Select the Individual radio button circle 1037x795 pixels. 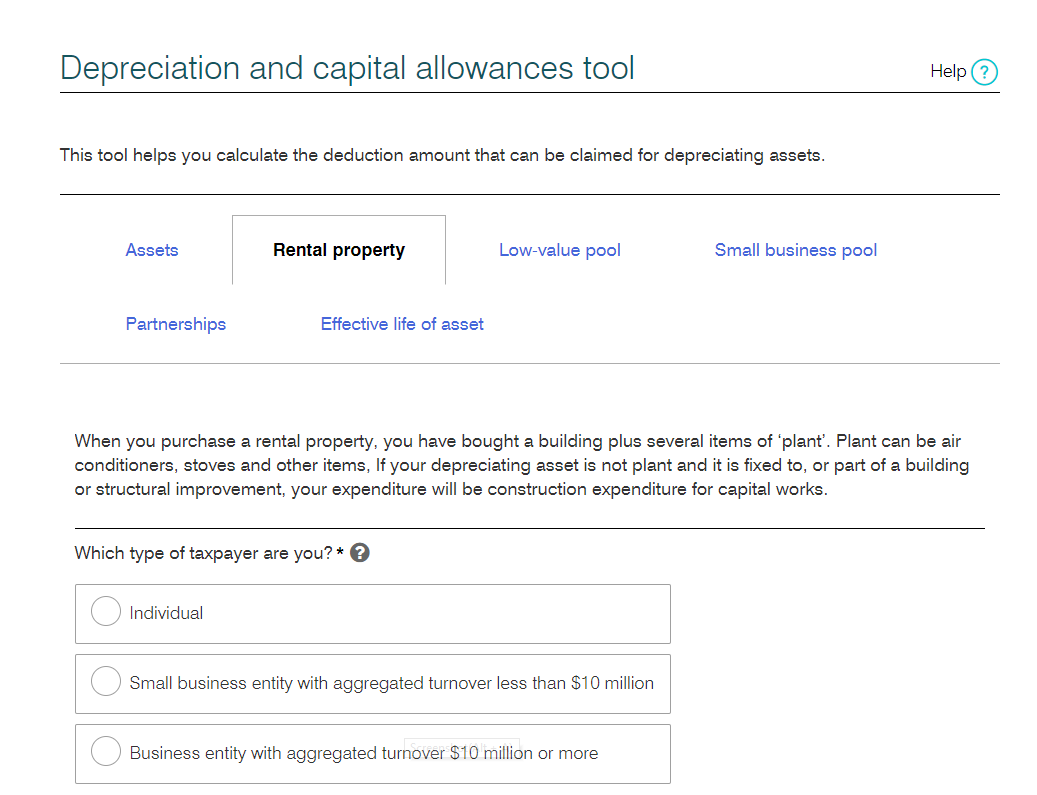pos(106,612)
